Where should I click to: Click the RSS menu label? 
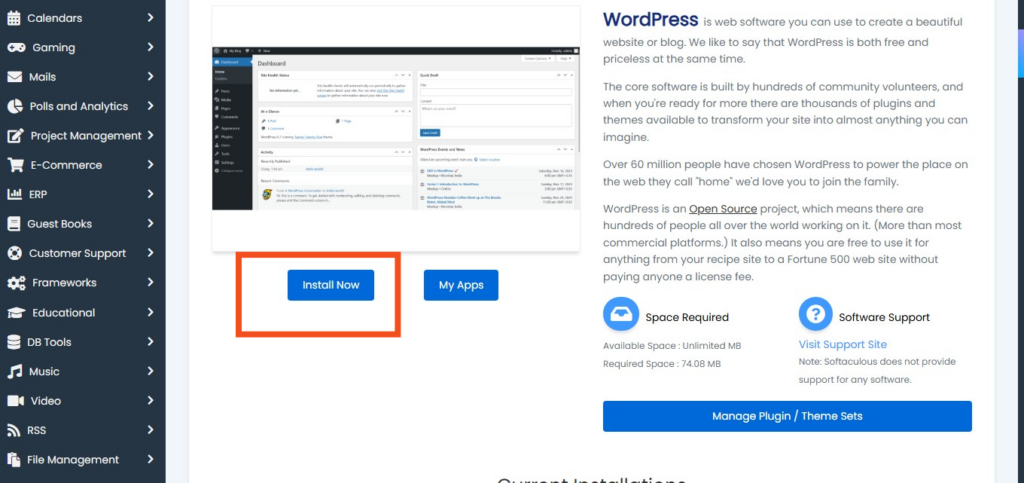click(x=37, y=431)
